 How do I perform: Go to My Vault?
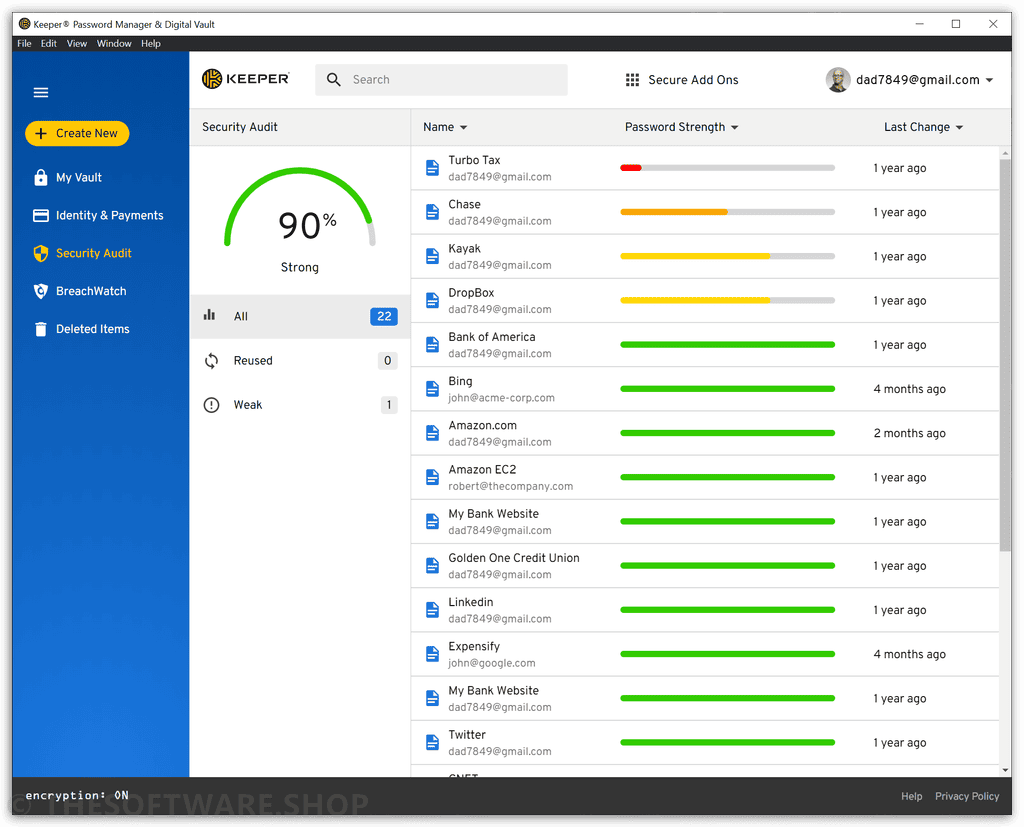point(78,178)
